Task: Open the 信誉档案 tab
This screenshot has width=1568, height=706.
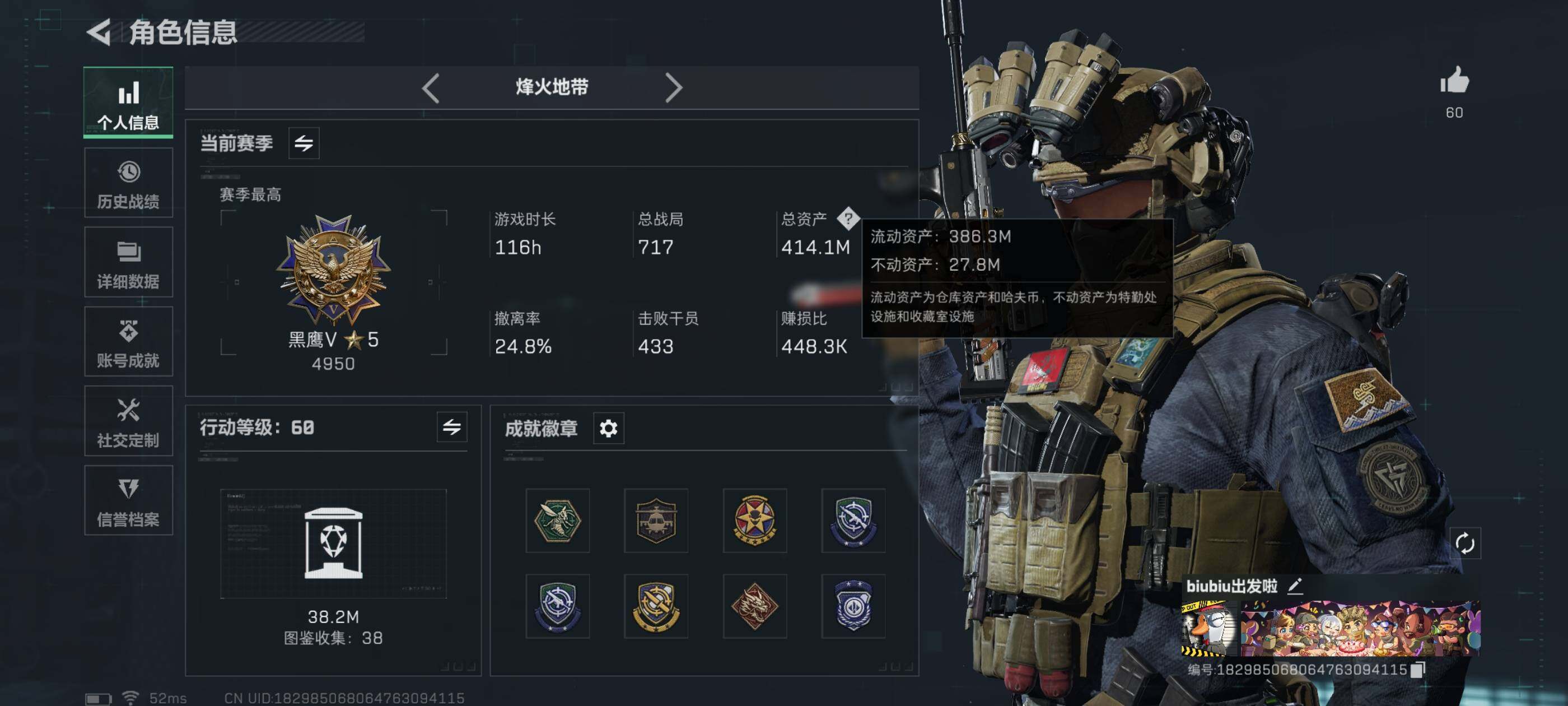Action: pyautogui.click(x=128, y=500)
